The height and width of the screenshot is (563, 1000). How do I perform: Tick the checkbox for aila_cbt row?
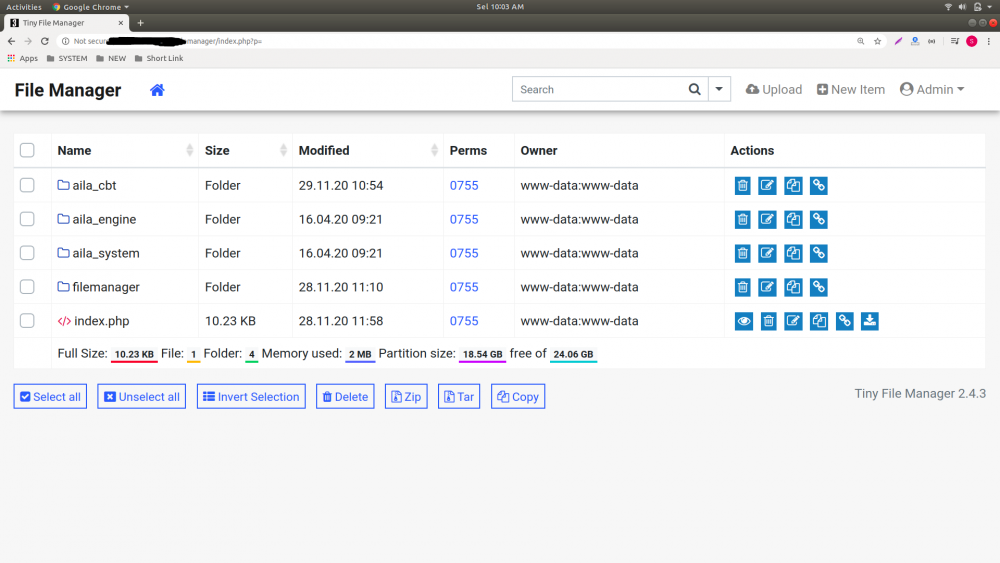(x=27, y=185)
